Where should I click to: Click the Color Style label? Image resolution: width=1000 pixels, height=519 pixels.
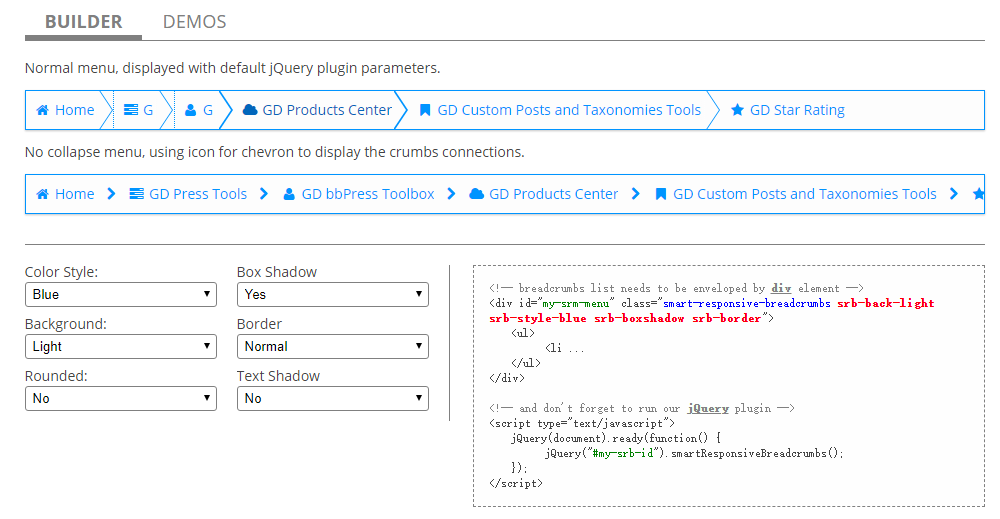pos(61,272)
